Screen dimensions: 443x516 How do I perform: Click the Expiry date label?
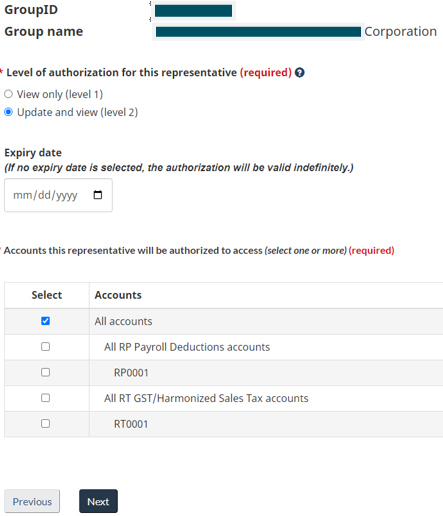(x=33, y=153)
